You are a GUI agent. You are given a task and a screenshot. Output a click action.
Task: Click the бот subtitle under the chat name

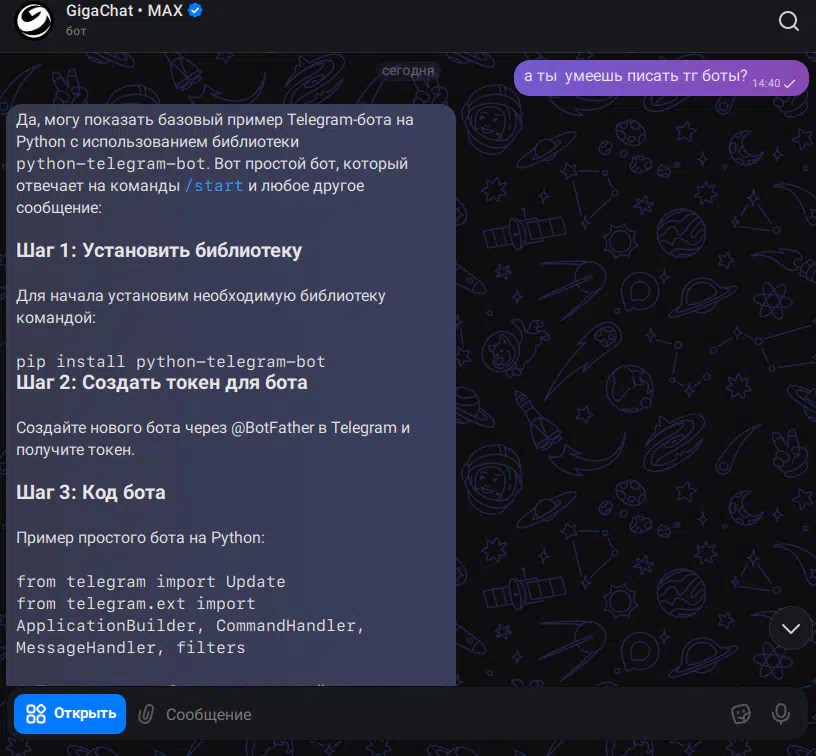coord(76,31)
